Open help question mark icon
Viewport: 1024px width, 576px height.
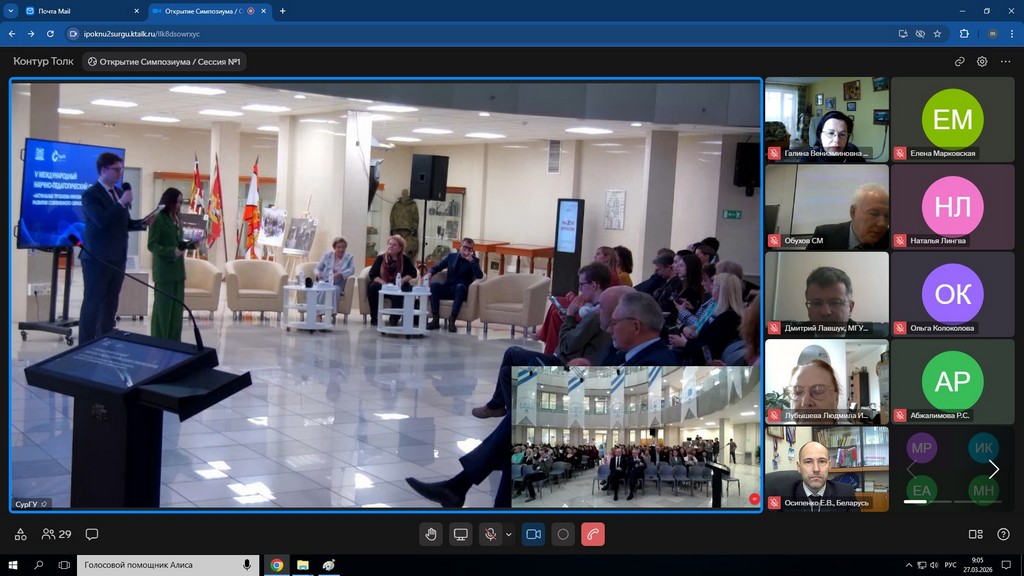point(1003,534)
